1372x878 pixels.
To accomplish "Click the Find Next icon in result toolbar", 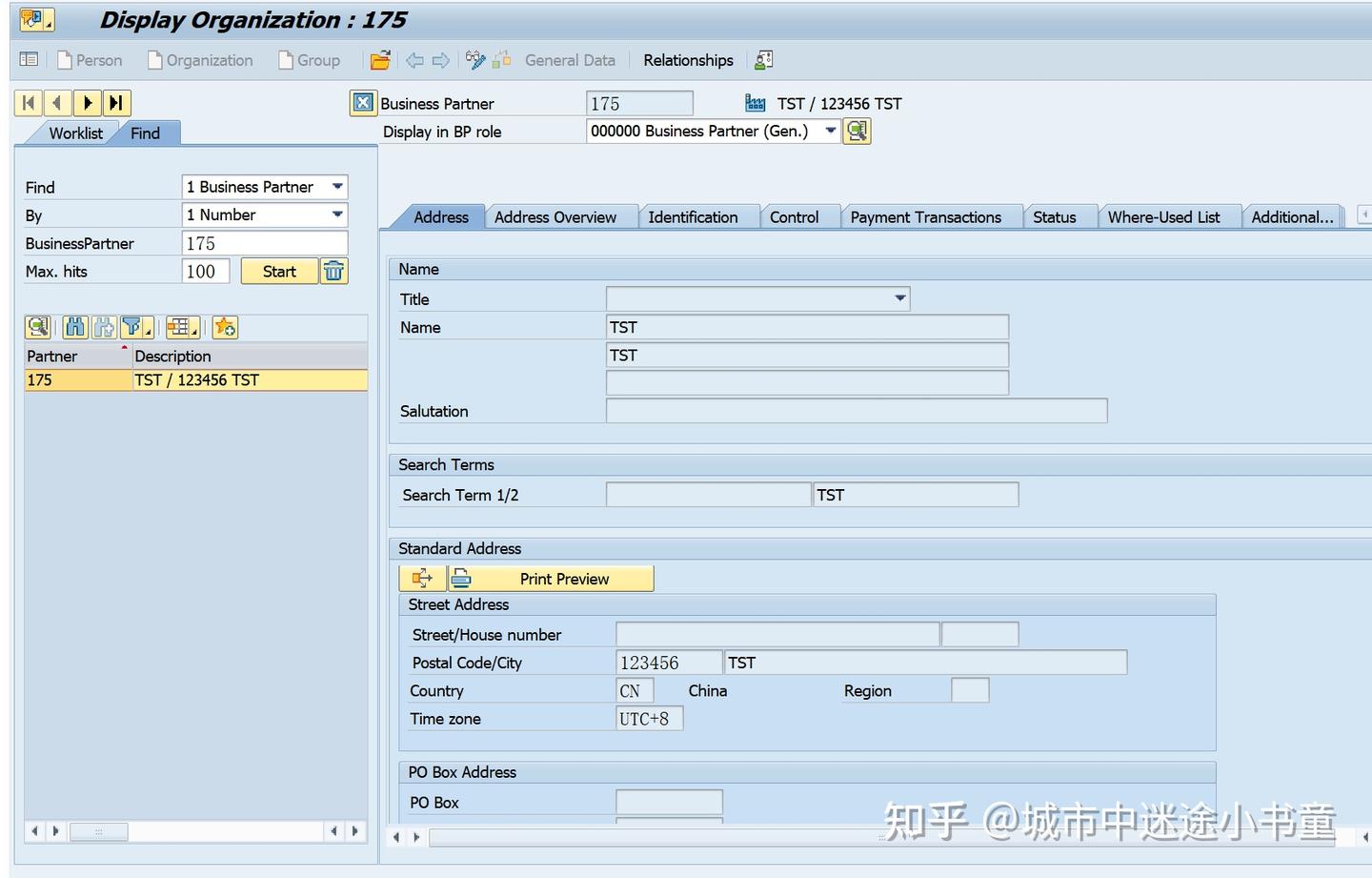I will tap(105, 327).
